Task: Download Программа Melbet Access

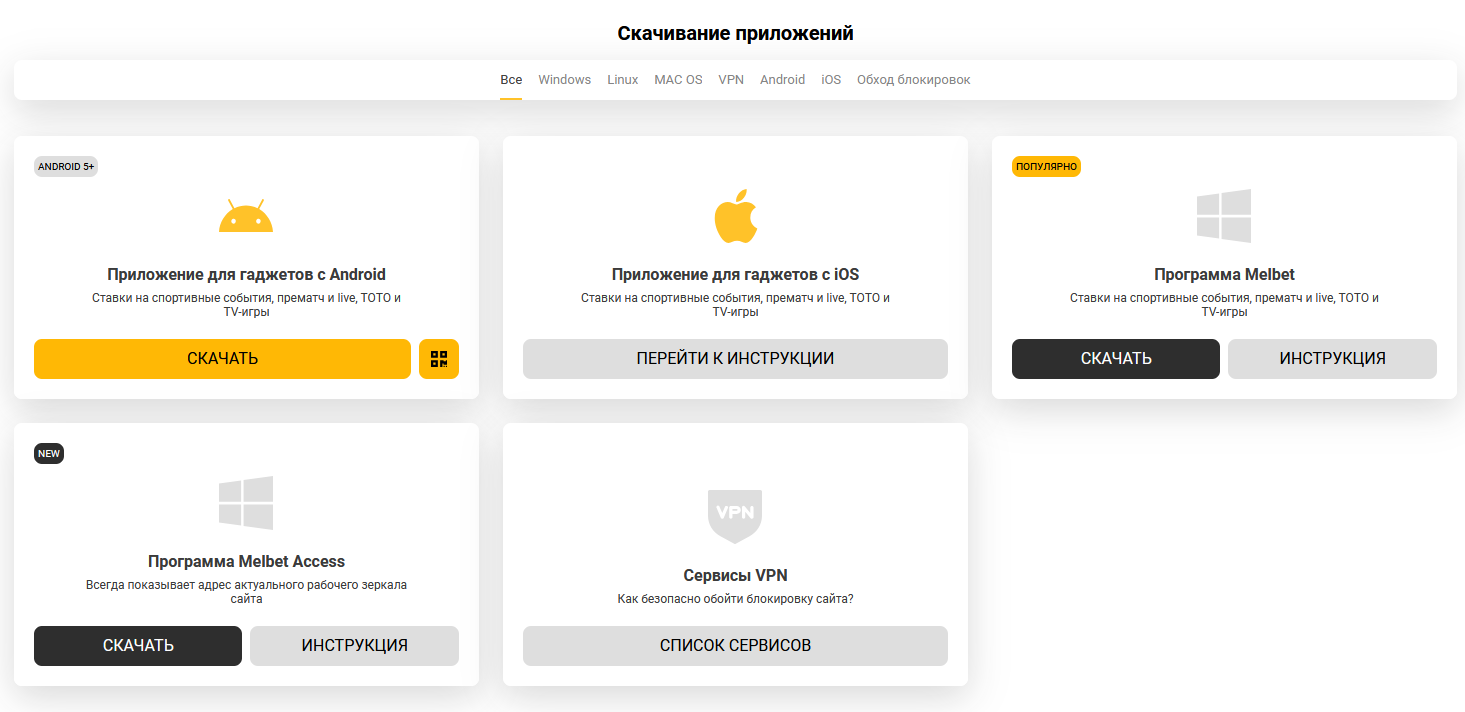Action: tap(137, 646)
